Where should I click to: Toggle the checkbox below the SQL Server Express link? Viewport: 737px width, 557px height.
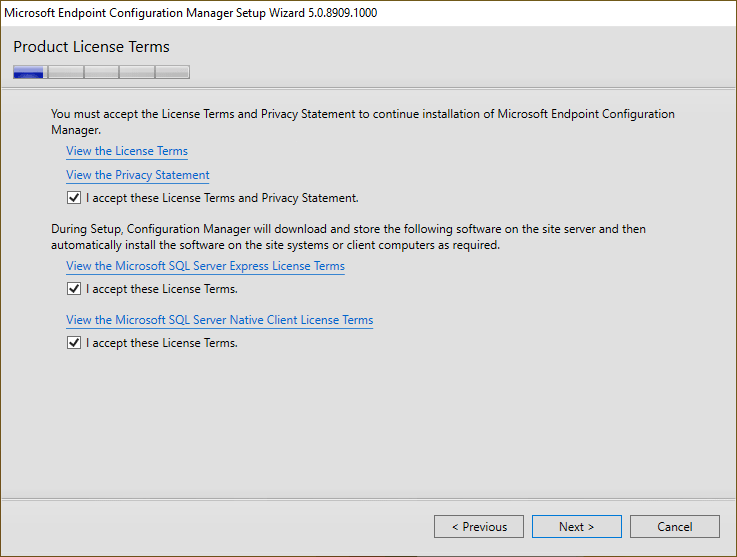pos(74,289)
